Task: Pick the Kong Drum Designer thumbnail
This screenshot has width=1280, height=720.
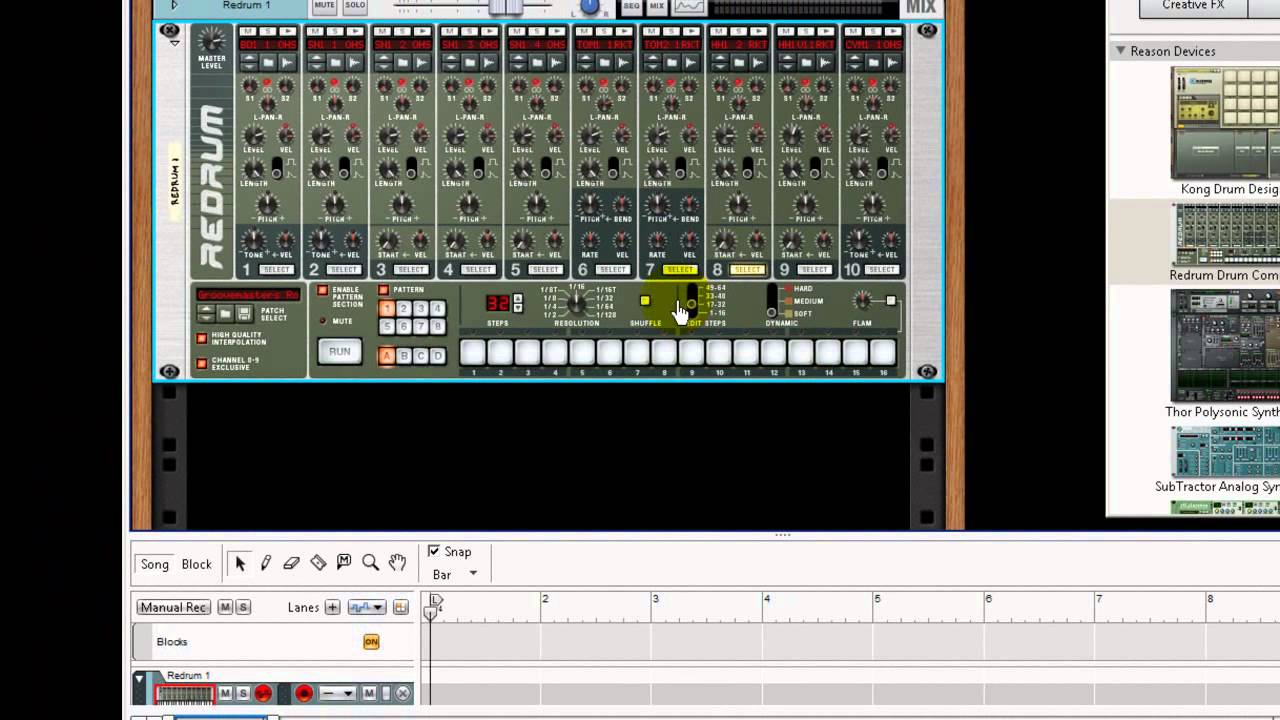Action: (x=1225, y=125)
